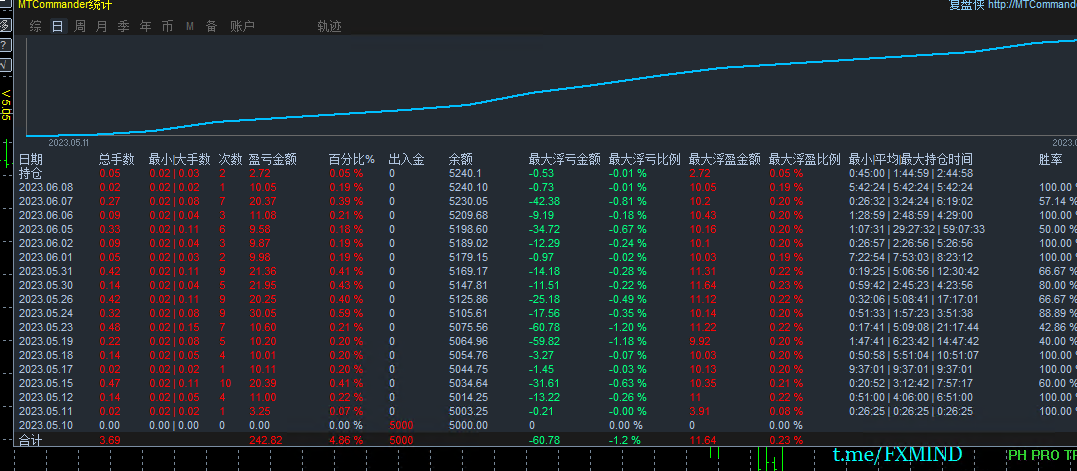This screenshot has height=471, width=1077.
Task: Open the 综 summary statistics tab
Action: (x=36, y=26)
